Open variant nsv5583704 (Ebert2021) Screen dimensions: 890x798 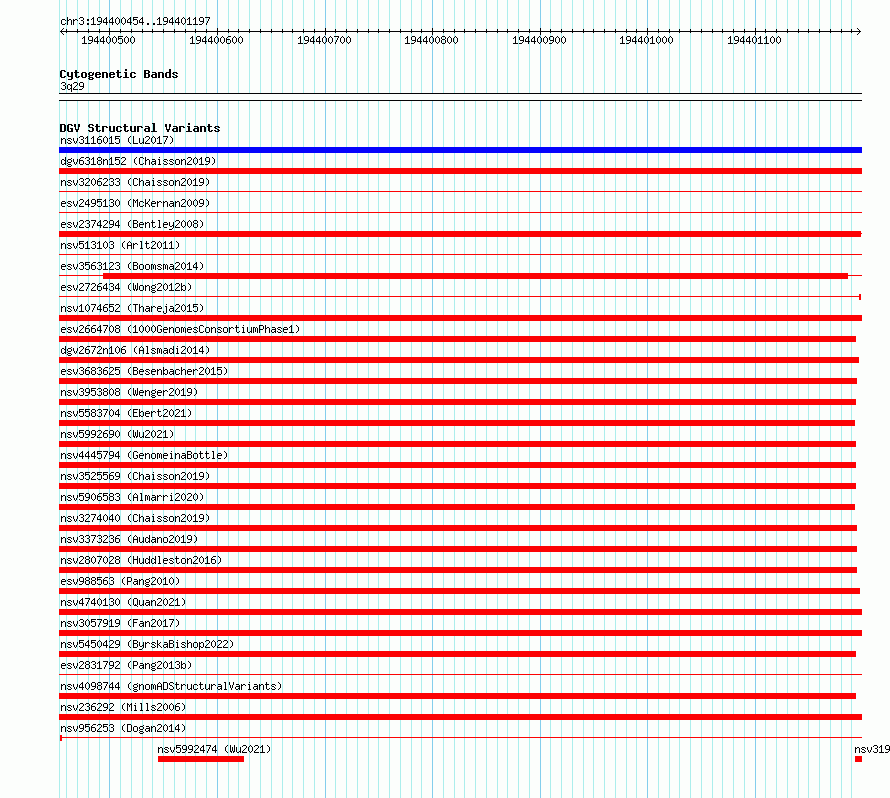tap(126, 413)
